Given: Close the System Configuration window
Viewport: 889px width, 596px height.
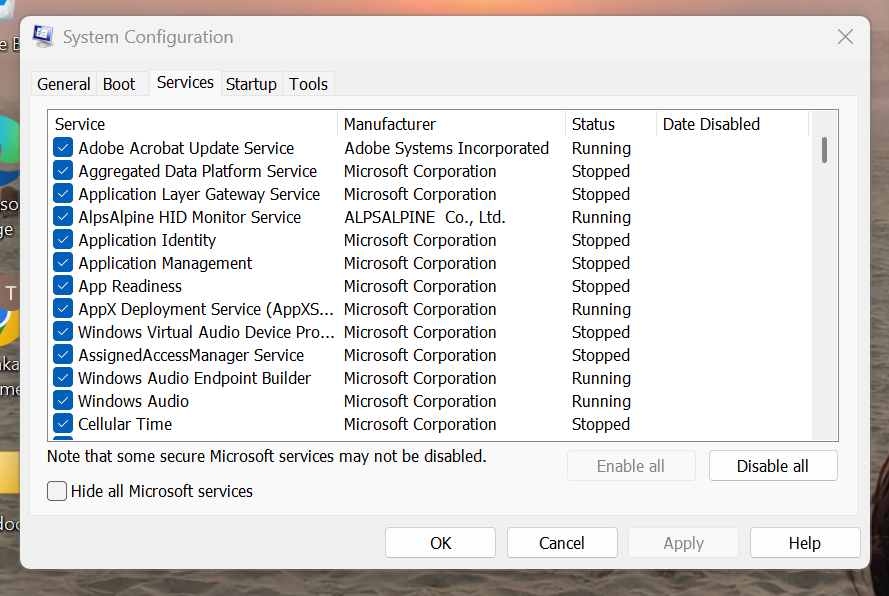Looking at the screenshot, I should pyautogui.click(x=845, y=37).
